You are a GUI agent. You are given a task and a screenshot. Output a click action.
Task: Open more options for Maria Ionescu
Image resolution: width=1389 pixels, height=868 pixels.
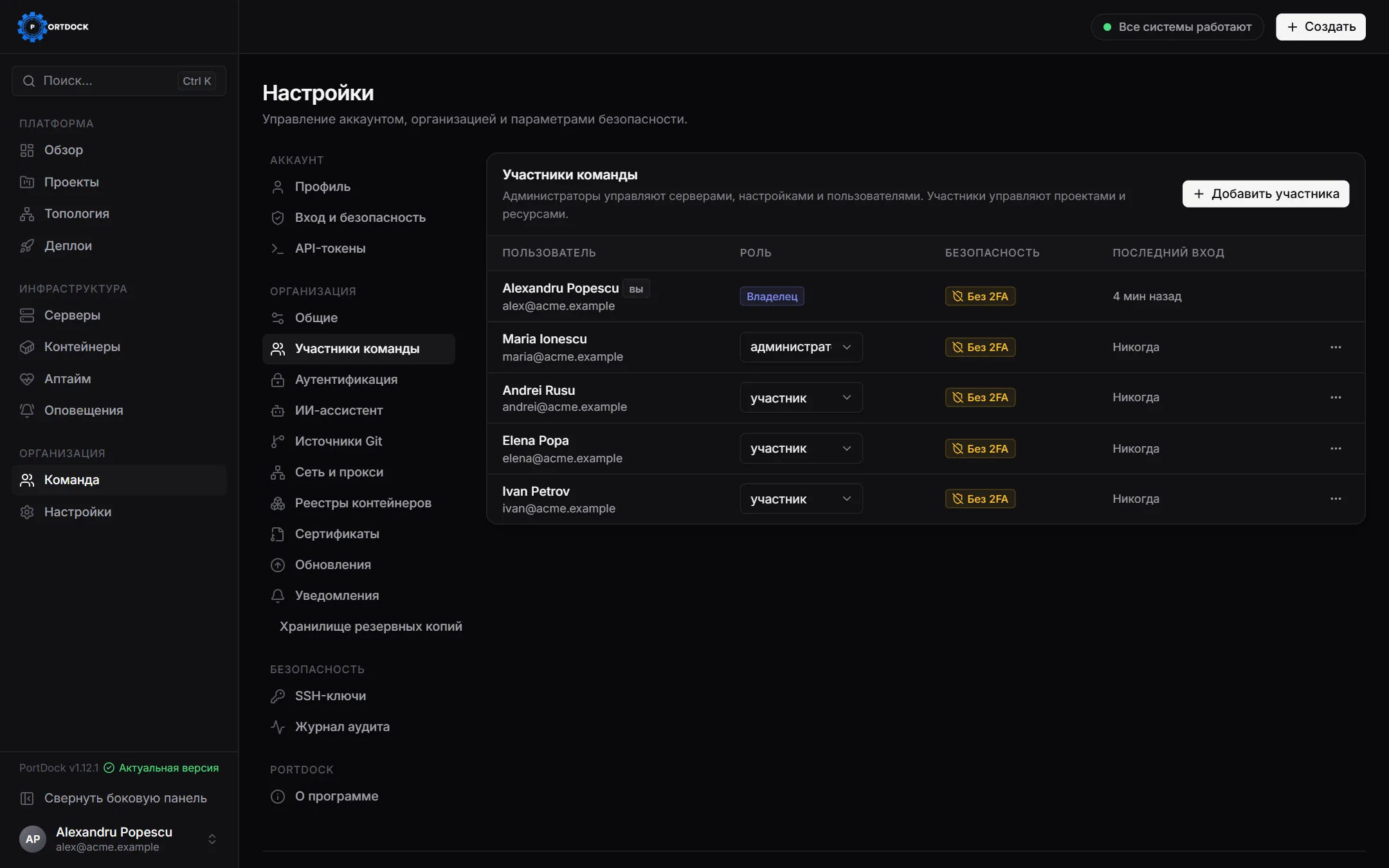click(1336, 347)
